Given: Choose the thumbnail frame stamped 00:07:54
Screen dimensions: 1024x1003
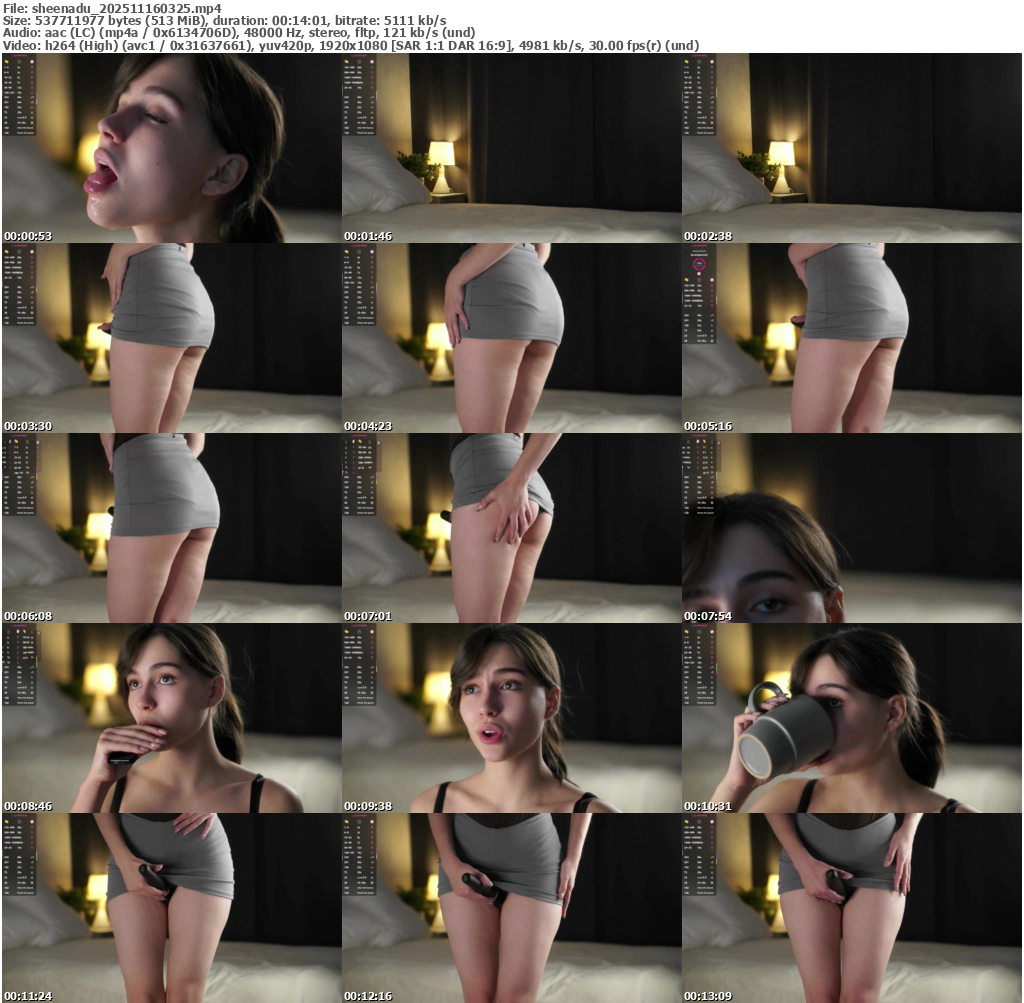Looking at the screenshot, I should point(852,528).
